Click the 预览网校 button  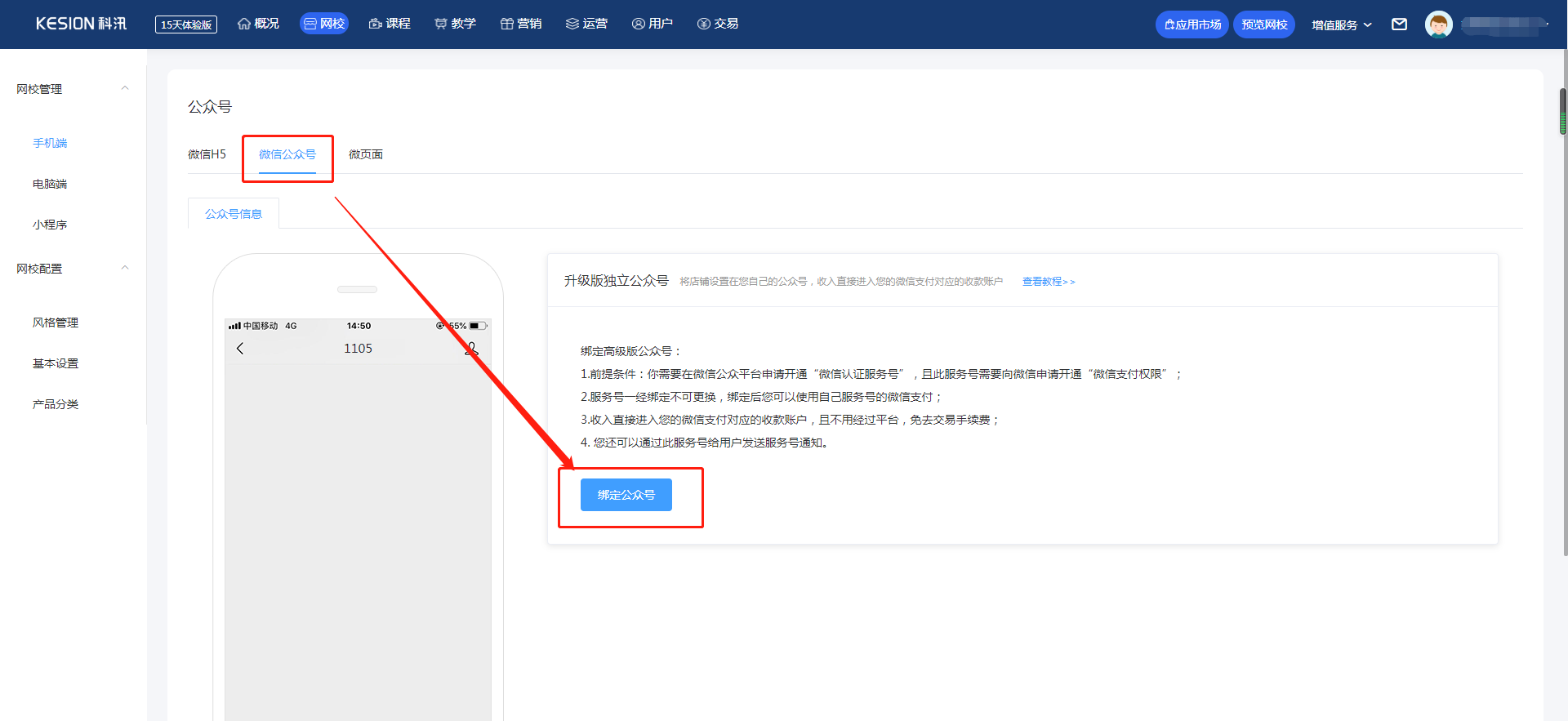tap(1264, 24)
